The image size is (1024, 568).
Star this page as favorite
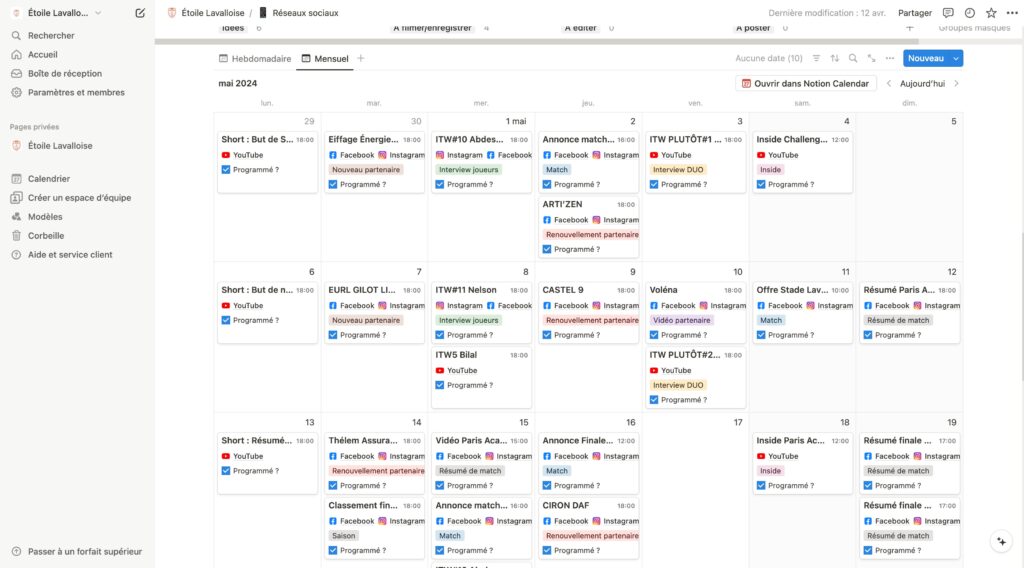coord(991,13)
